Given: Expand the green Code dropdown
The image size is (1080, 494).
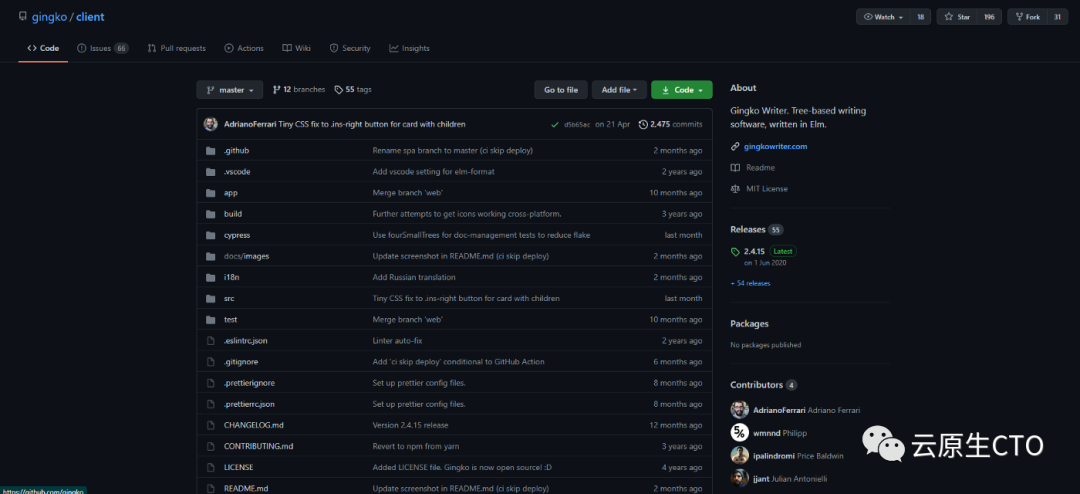Looking at the screenshot, I should point(682,90).
